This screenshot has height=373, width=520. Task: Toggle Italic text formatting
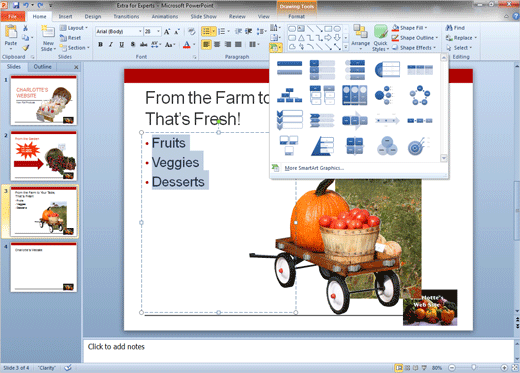coord(111,44)
